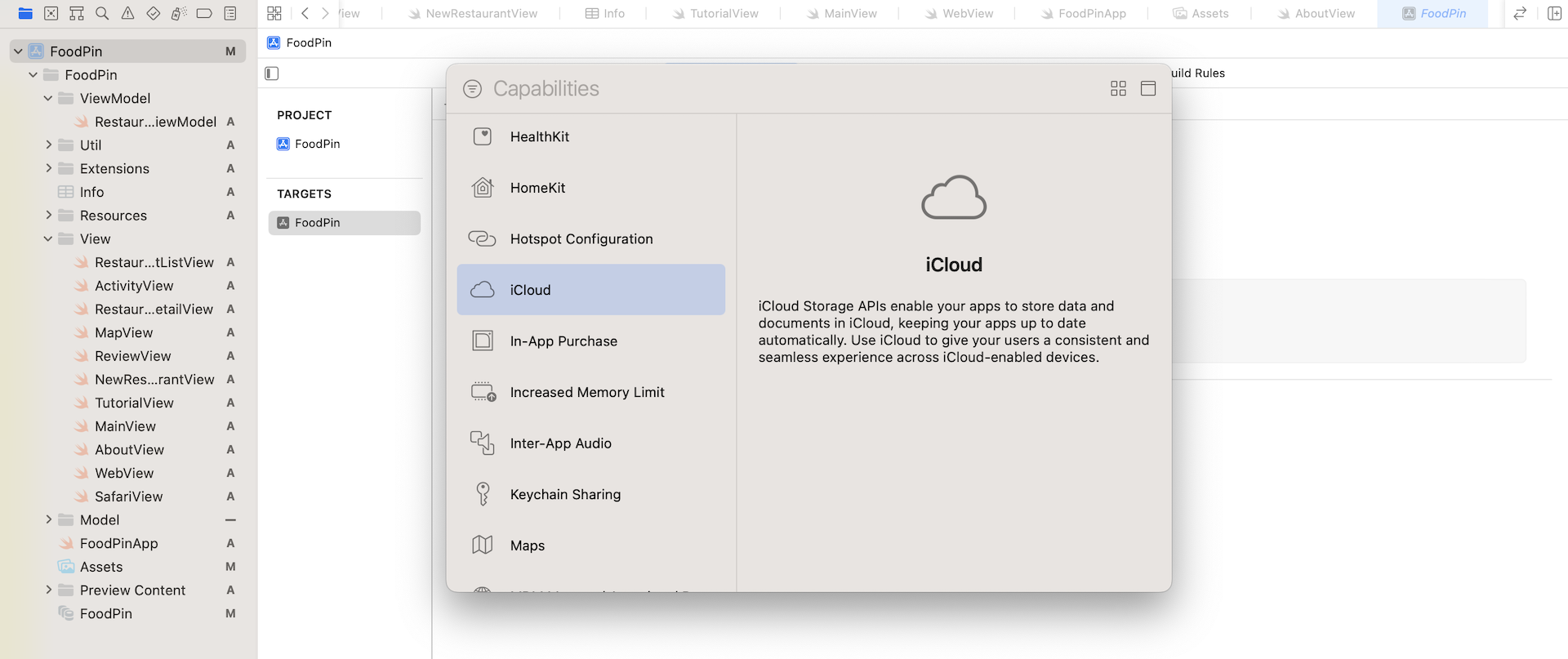Switch Capabilities to list detail view
The height and width of the screenshot is (659, 1568).
click(x=1148, y=88)
